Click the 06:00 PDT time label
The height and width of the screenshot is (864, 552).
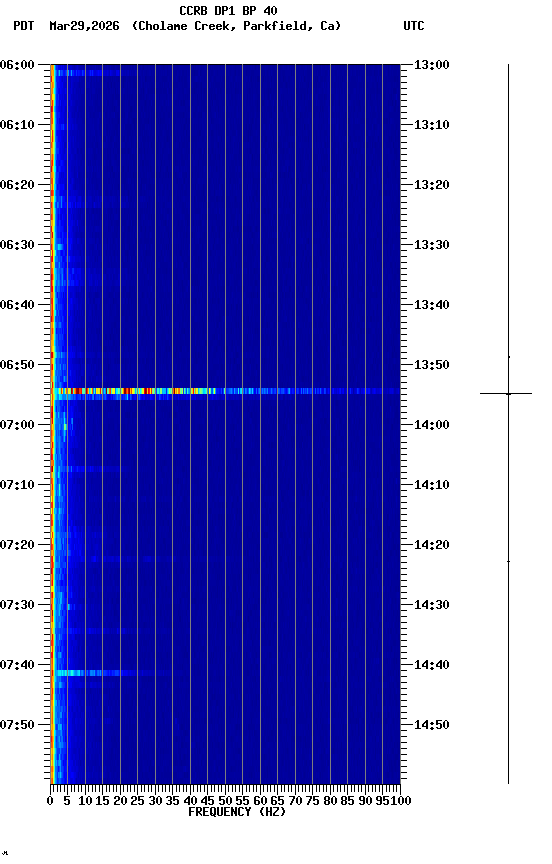pyautogui.click(x=17, y=65)
